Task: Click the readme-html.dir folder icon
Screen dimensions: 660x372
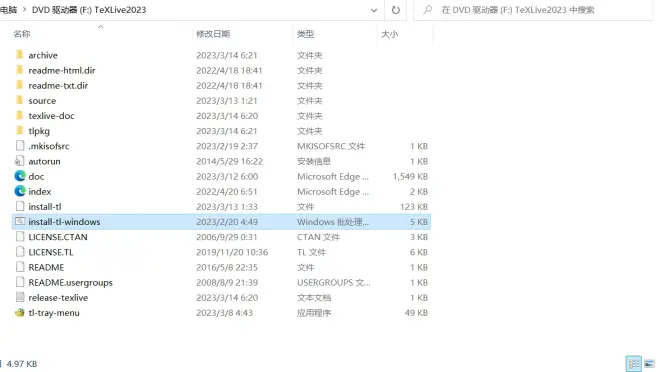Action: (x=19, y=70)
